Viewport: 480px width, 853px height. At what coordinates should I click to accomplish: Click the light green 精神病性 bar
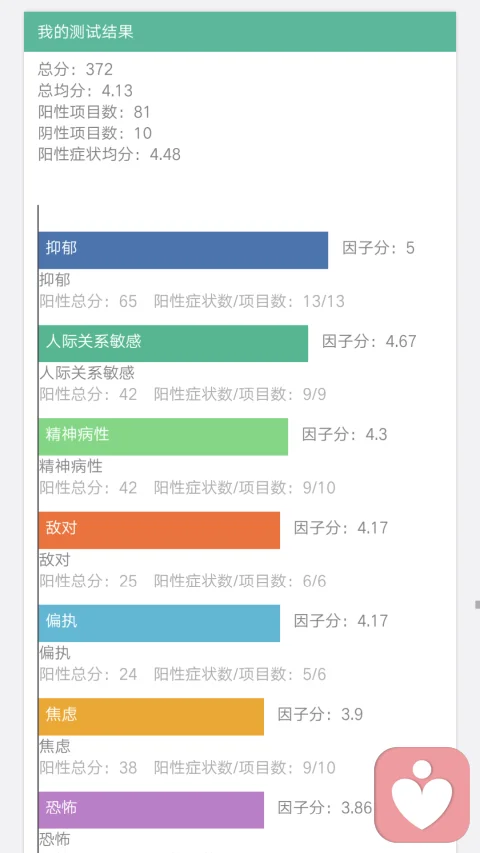click(163, 436)
